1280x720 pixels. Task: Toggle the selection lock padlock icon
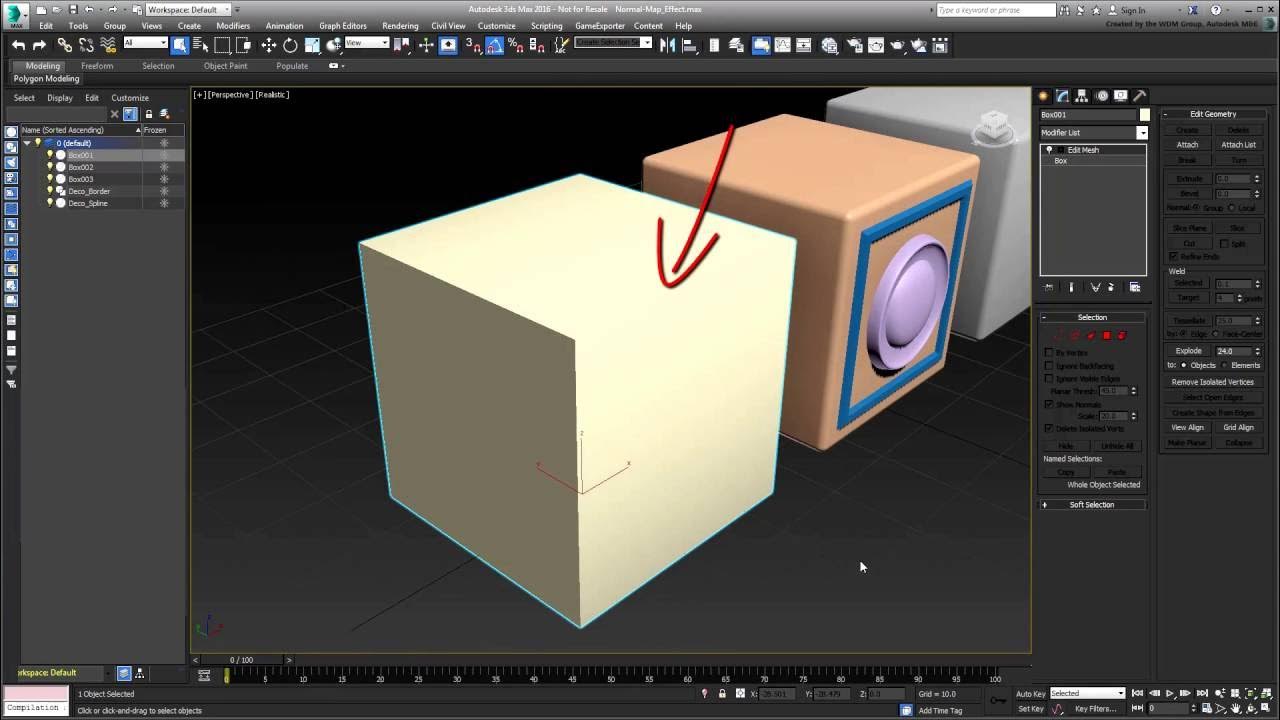pyautogui.click(x=722, y=693)
